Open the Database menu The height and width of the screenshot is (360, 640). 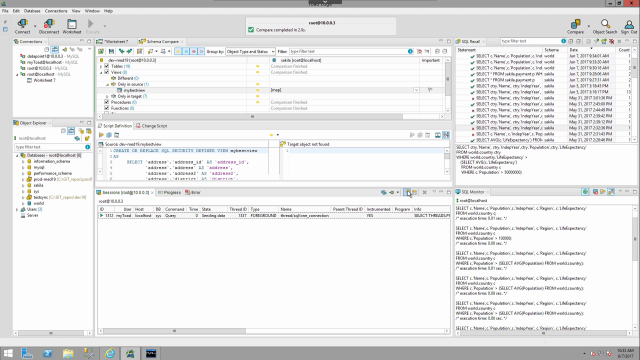32,11
